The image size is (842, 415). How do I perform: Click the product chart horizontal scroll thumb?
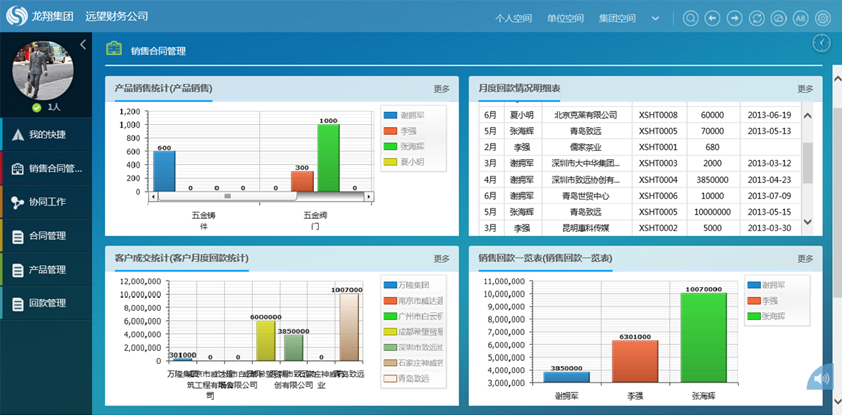coord(227,196)
